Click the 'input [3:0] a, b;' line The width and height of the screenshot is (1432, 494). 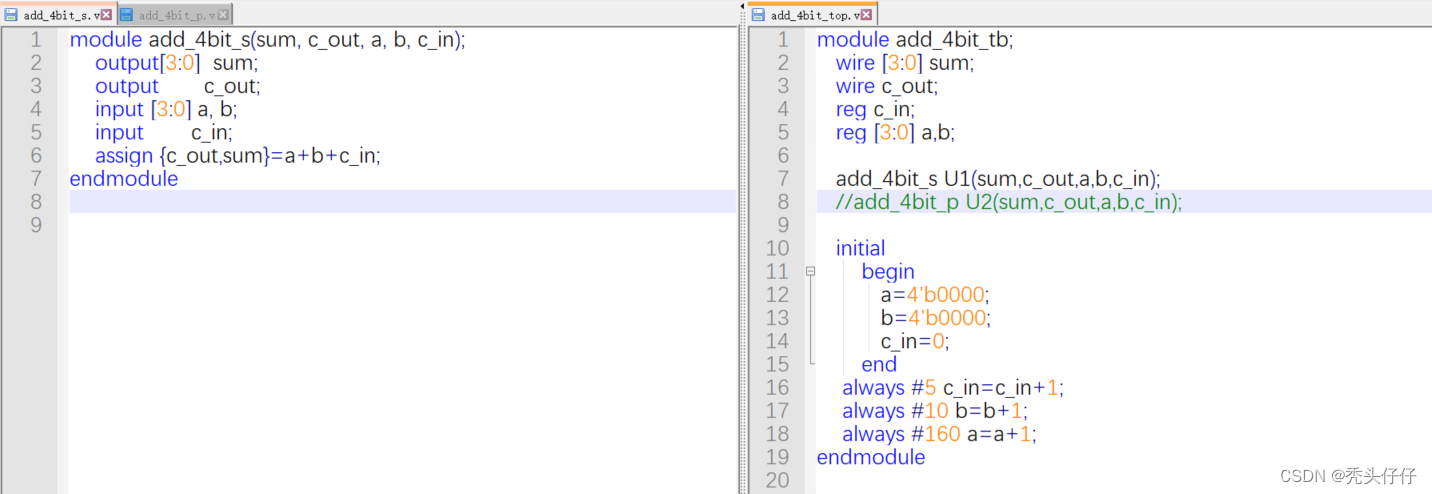pos(166,109)
